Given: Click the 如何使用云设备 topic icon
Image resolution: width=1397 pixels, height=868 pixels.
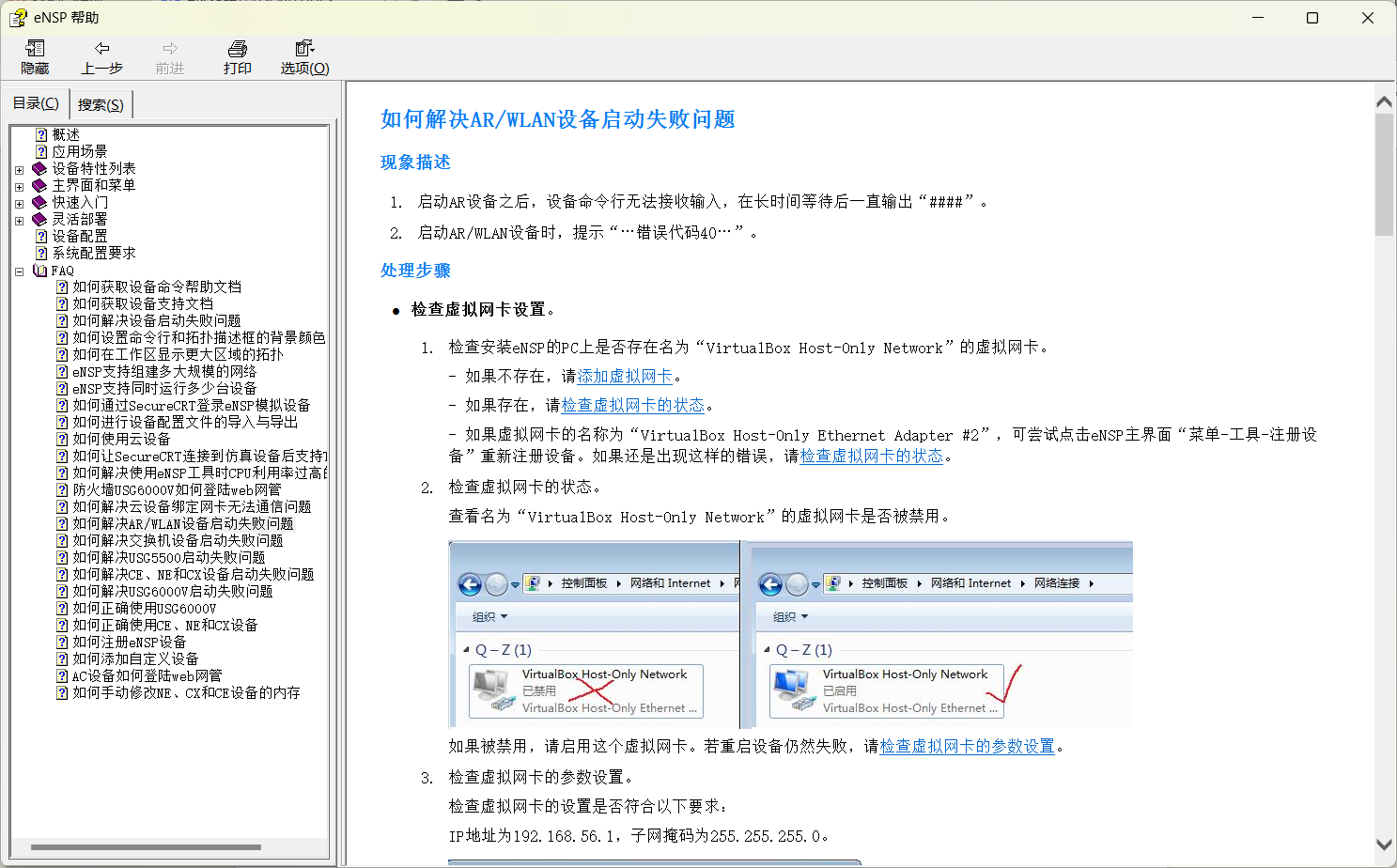Looking at the screenshot, I should coord(62,439).
